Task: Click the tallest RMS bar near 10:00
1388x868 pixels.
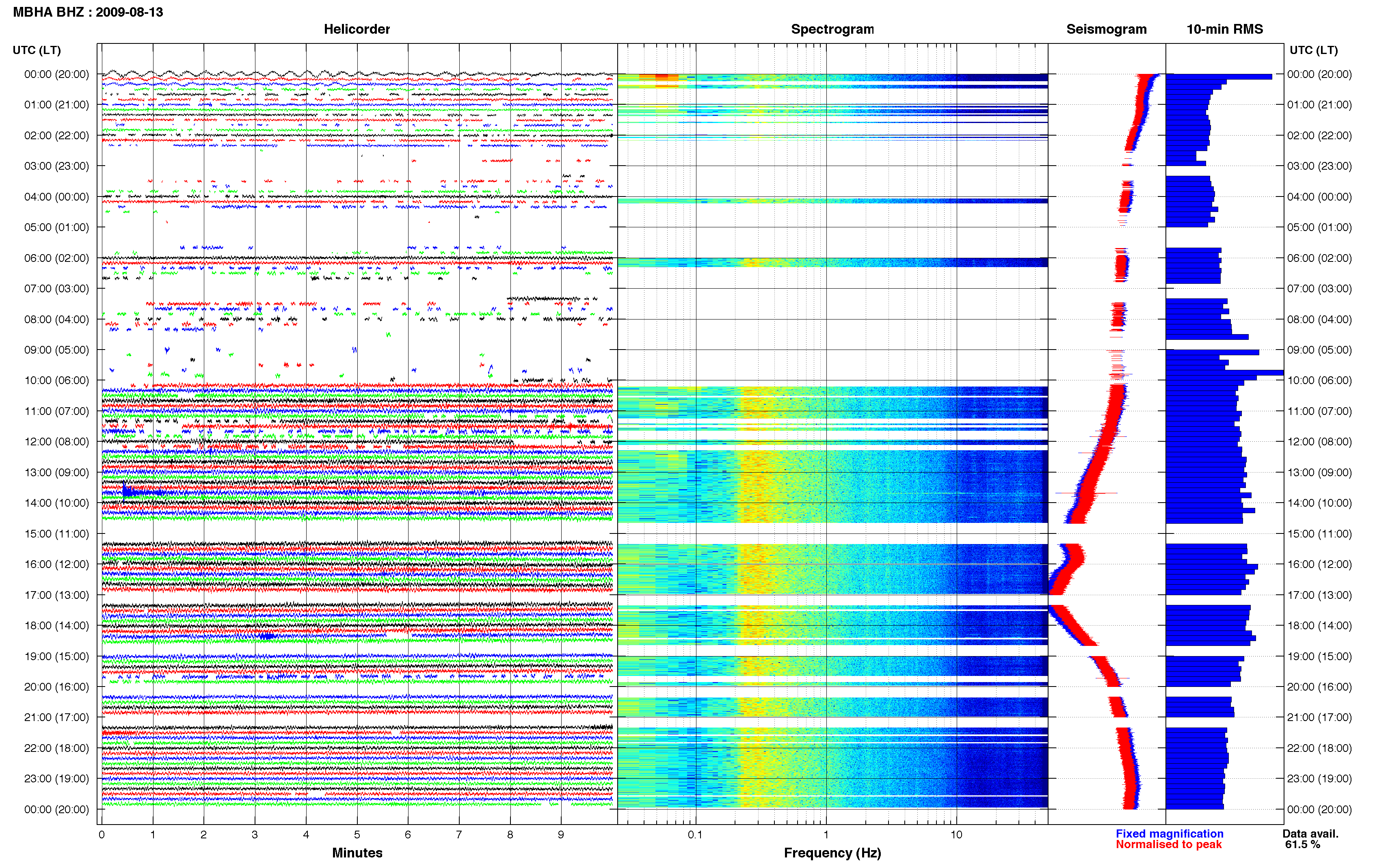Action: 1224,373
